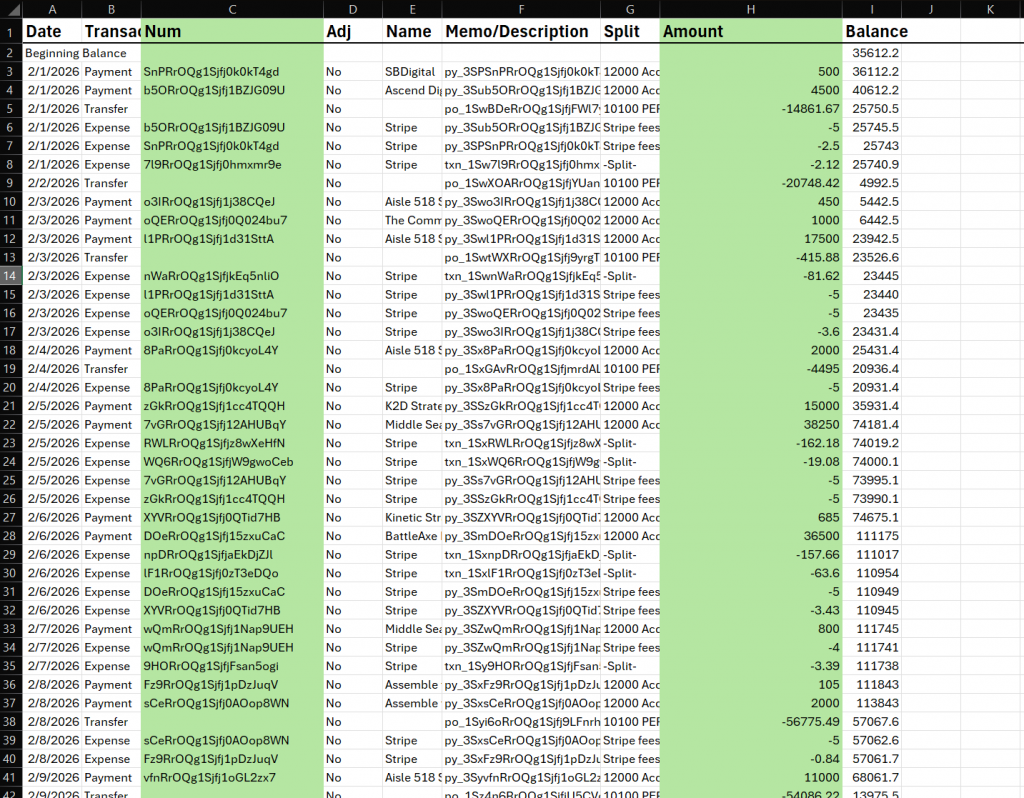This screenshot has width=1024, height=798.
Task: Select the amount cell showing -14861.67
Action: 750,109
